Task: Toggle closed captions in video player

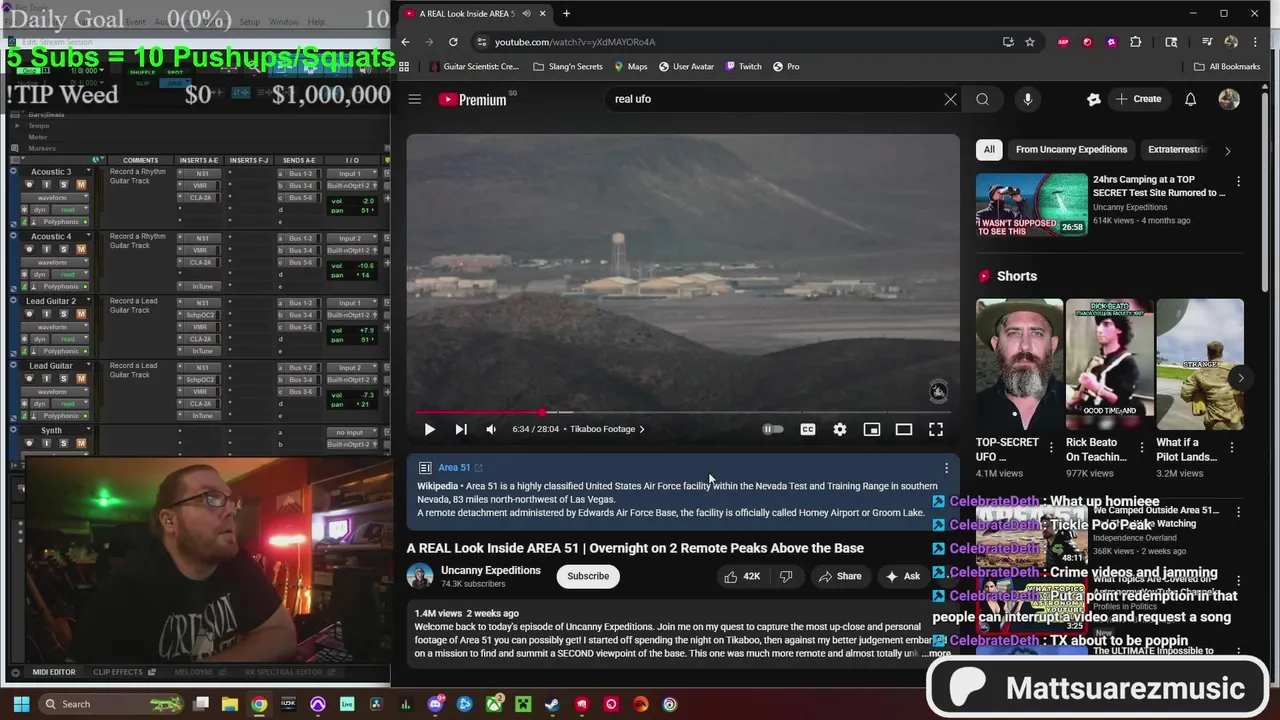Action: point(808,429)
